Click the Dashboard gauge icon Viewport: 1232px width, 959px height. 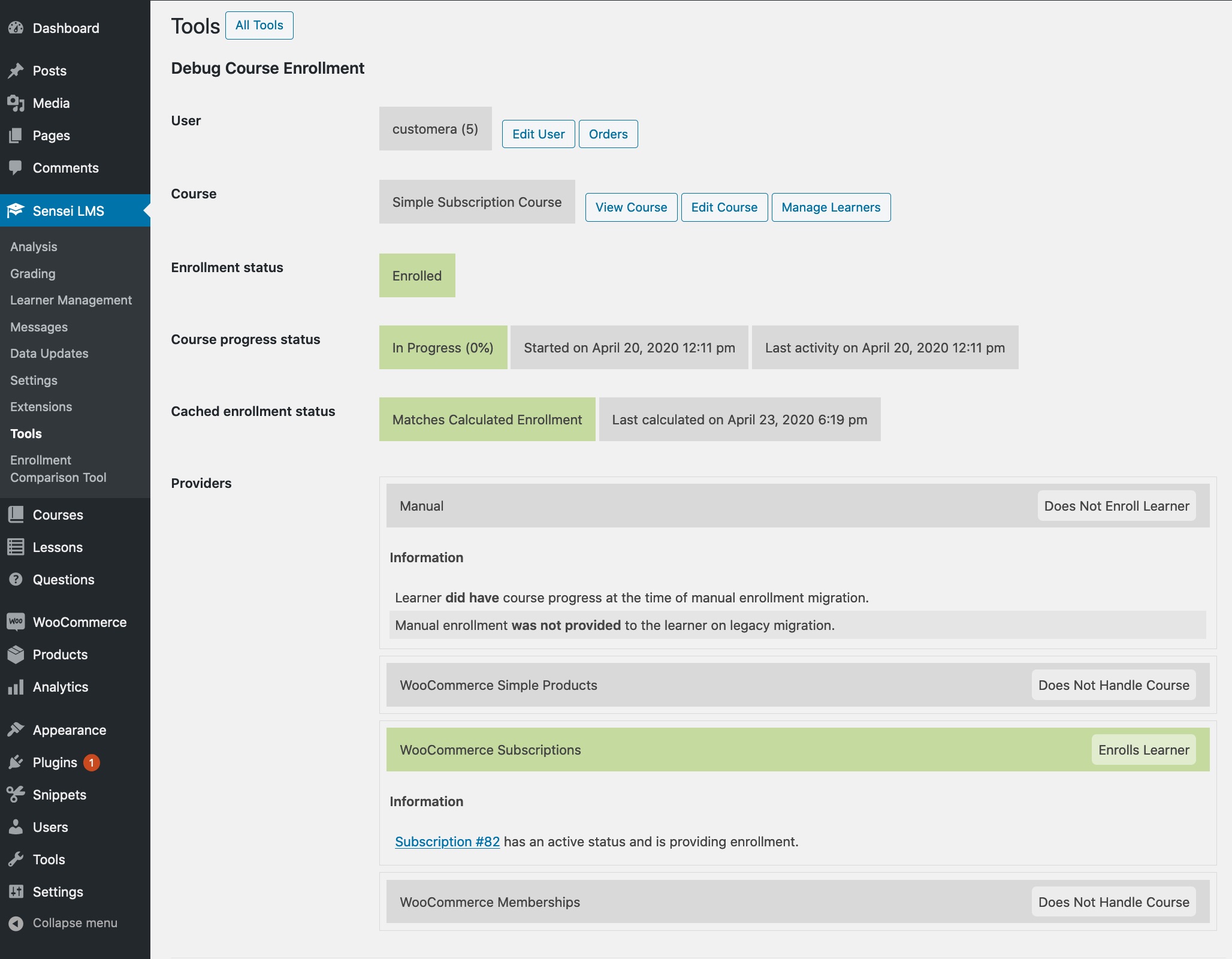16,28
